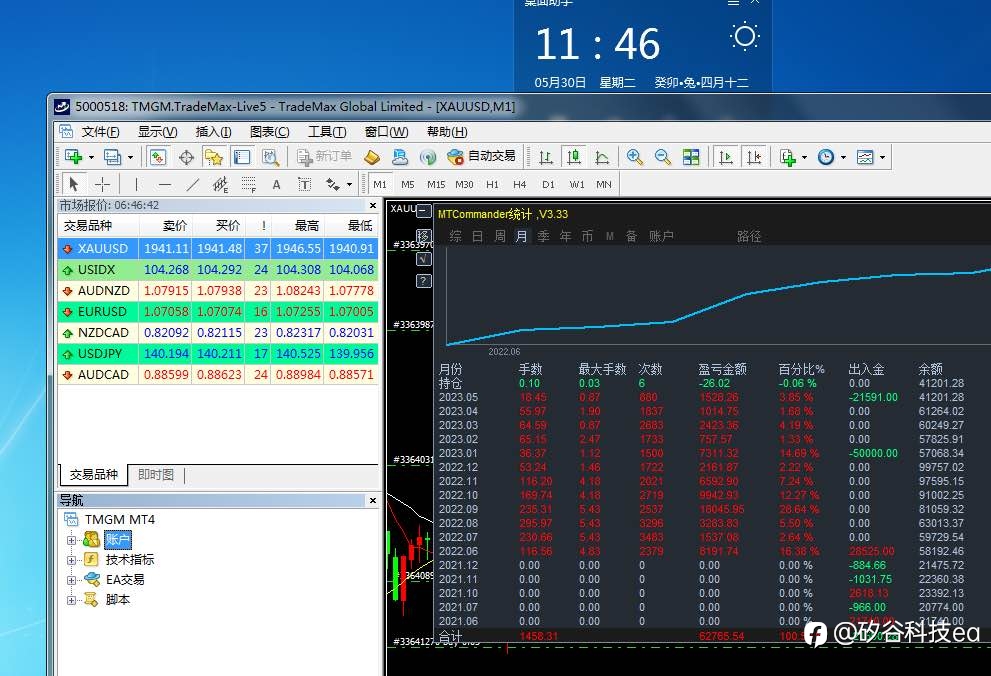Select the XAUUSD row in Market Watch
Screen dimensions: 991x676
[x=218, y=248]
